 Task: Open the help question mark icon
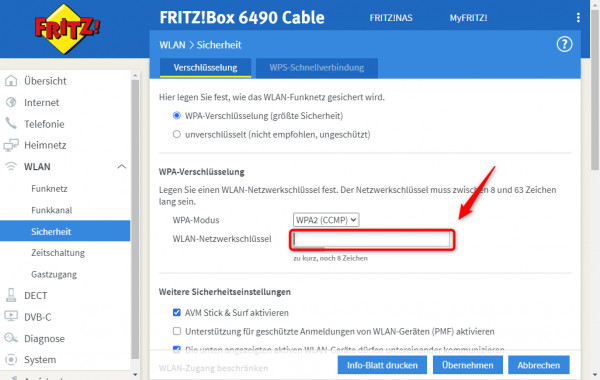click(564, 44)
